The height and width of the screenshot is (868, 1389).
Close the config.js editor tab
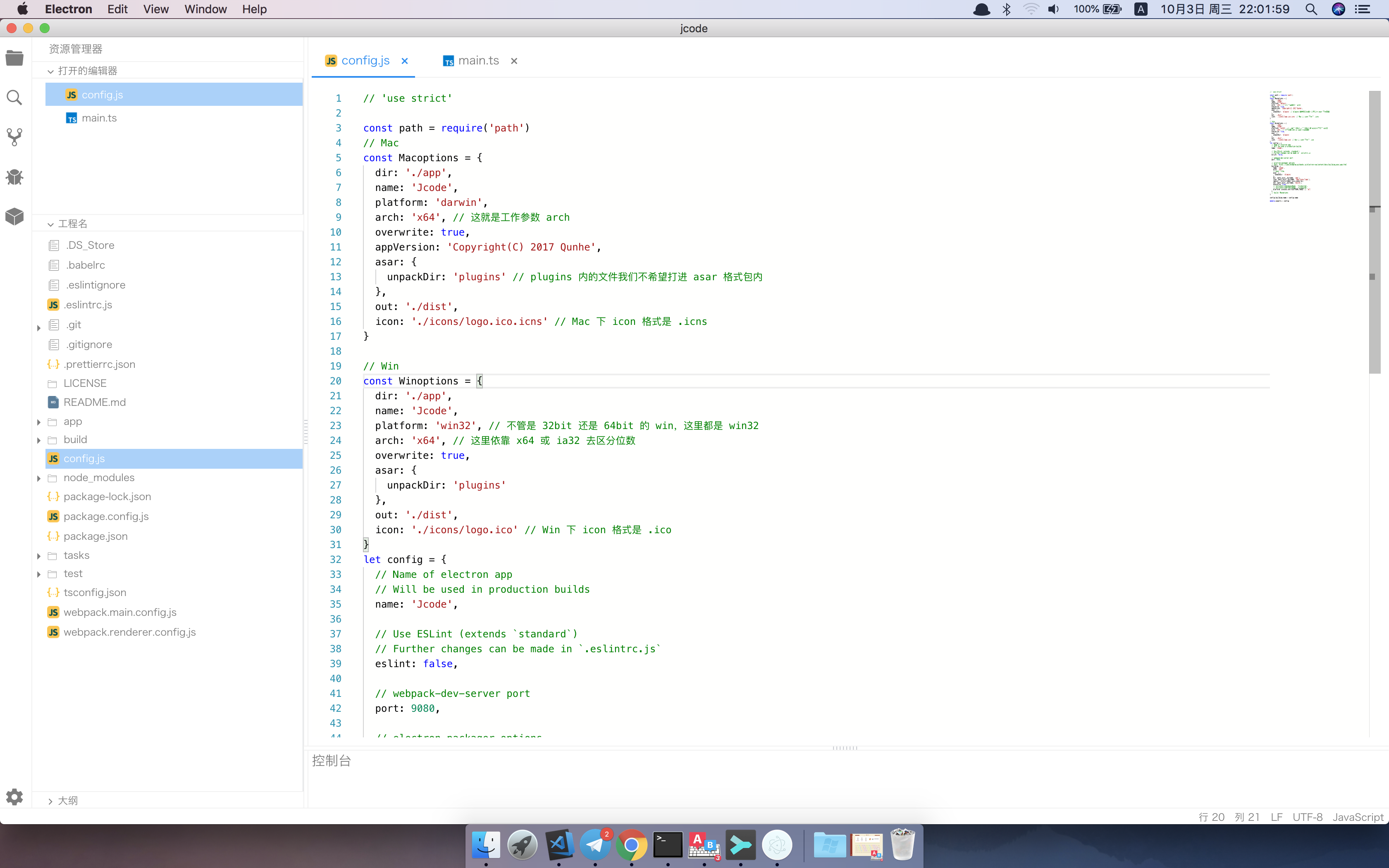[x=405, y=61]
